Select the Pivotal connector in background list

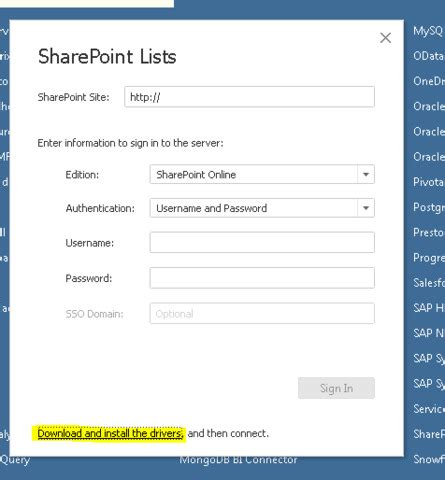click(429, 182)
